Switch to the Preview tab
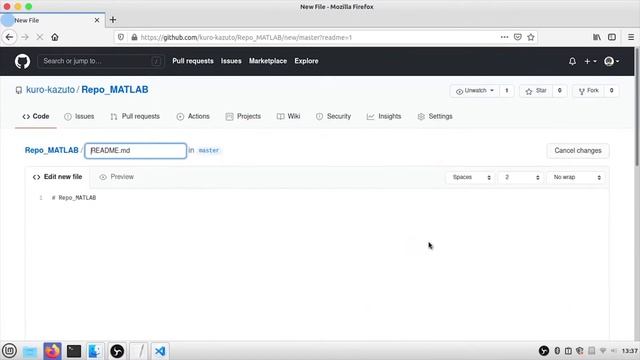 coord(117,177)
